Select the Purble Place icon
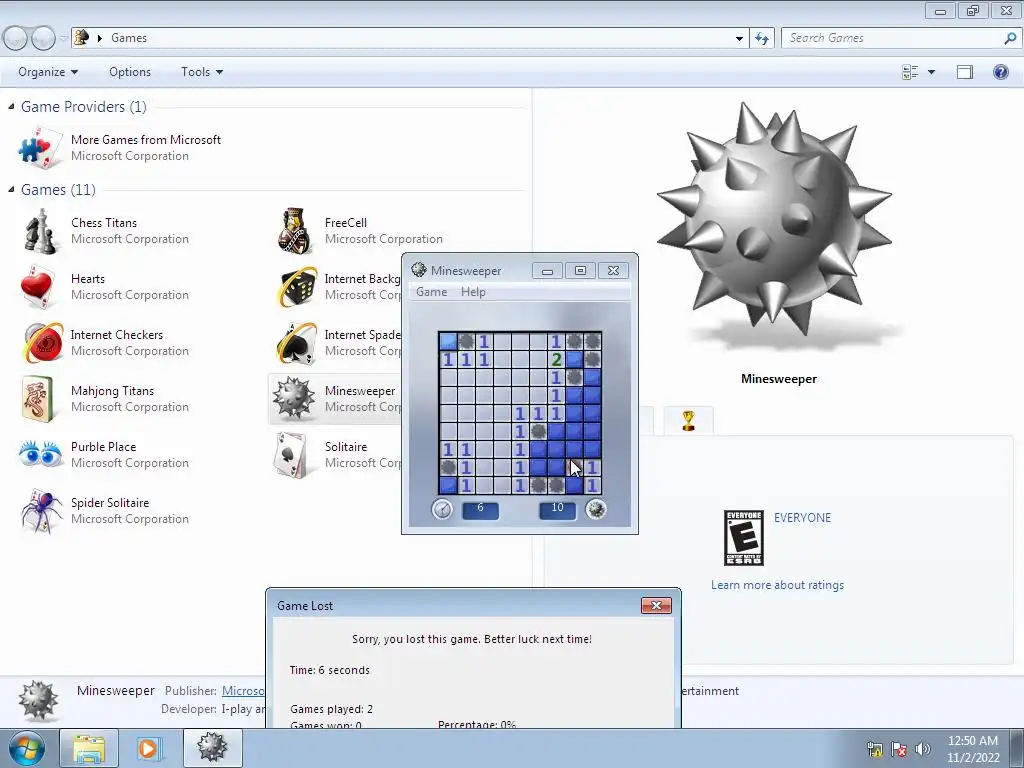The image size is (1024, 768). coord(40,453)
